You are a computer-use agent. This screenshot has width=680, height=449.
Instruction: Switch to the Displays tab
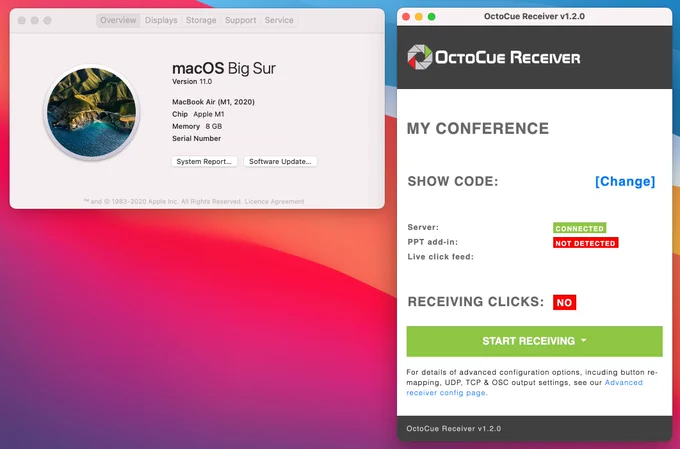(x=161, y=20)
